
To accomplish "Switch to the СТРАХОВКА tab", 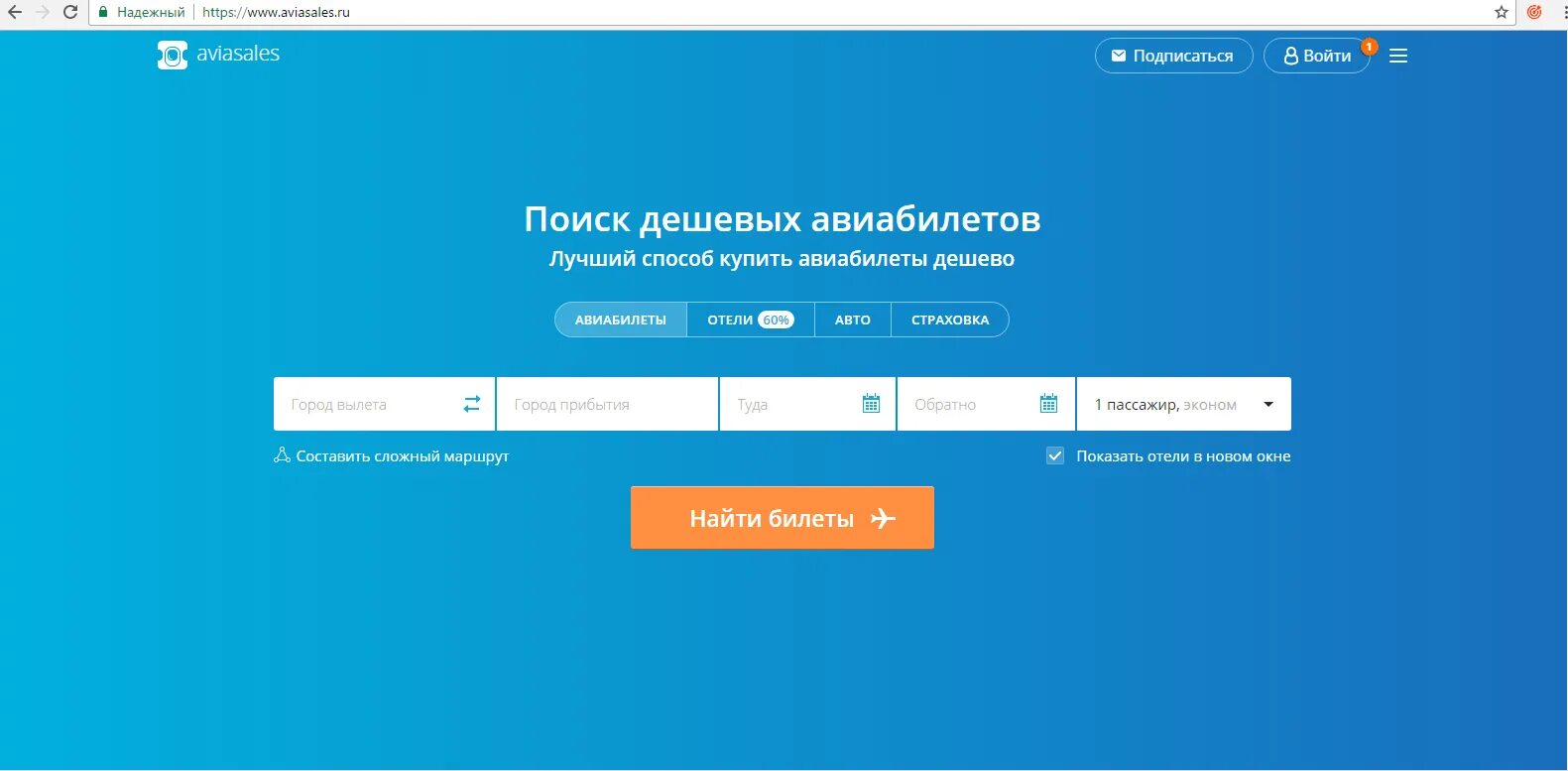I will 950,320.
